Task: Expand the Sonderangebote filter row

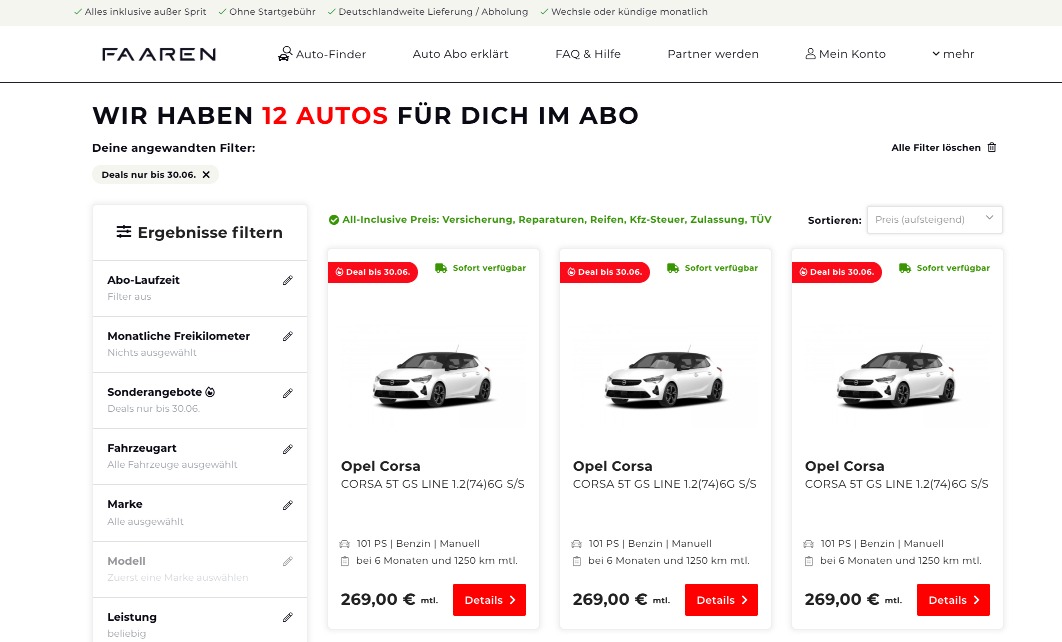Action: coord(200,400)
